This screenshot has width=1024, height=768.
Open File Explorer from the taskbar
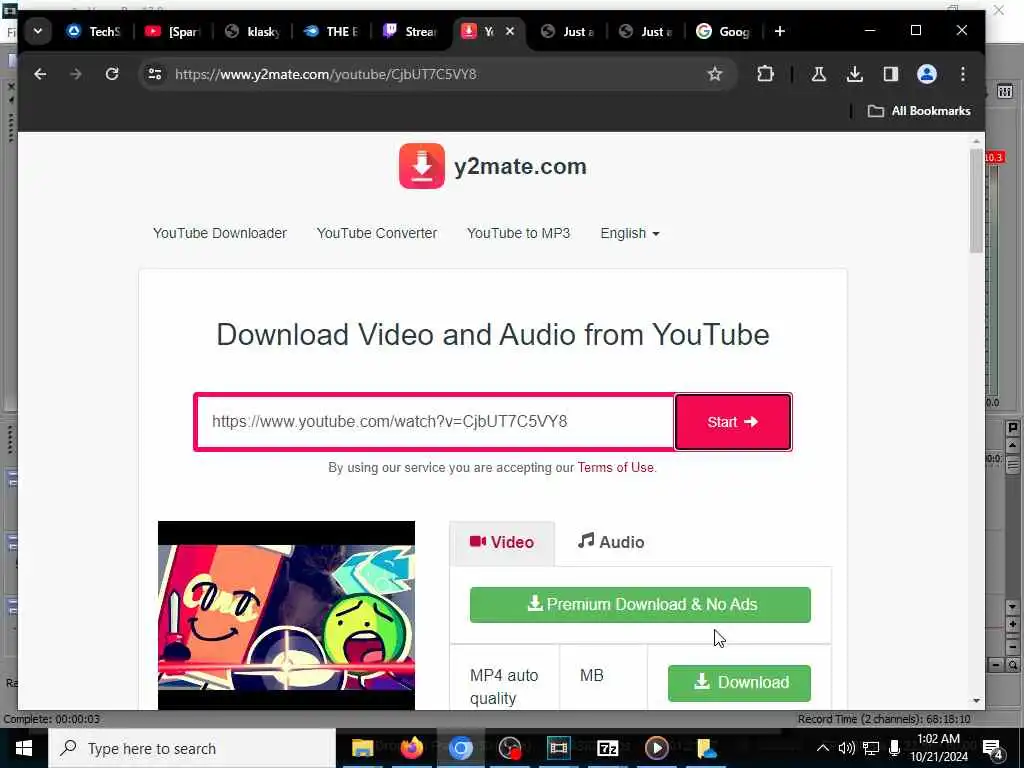coord(362,748)
